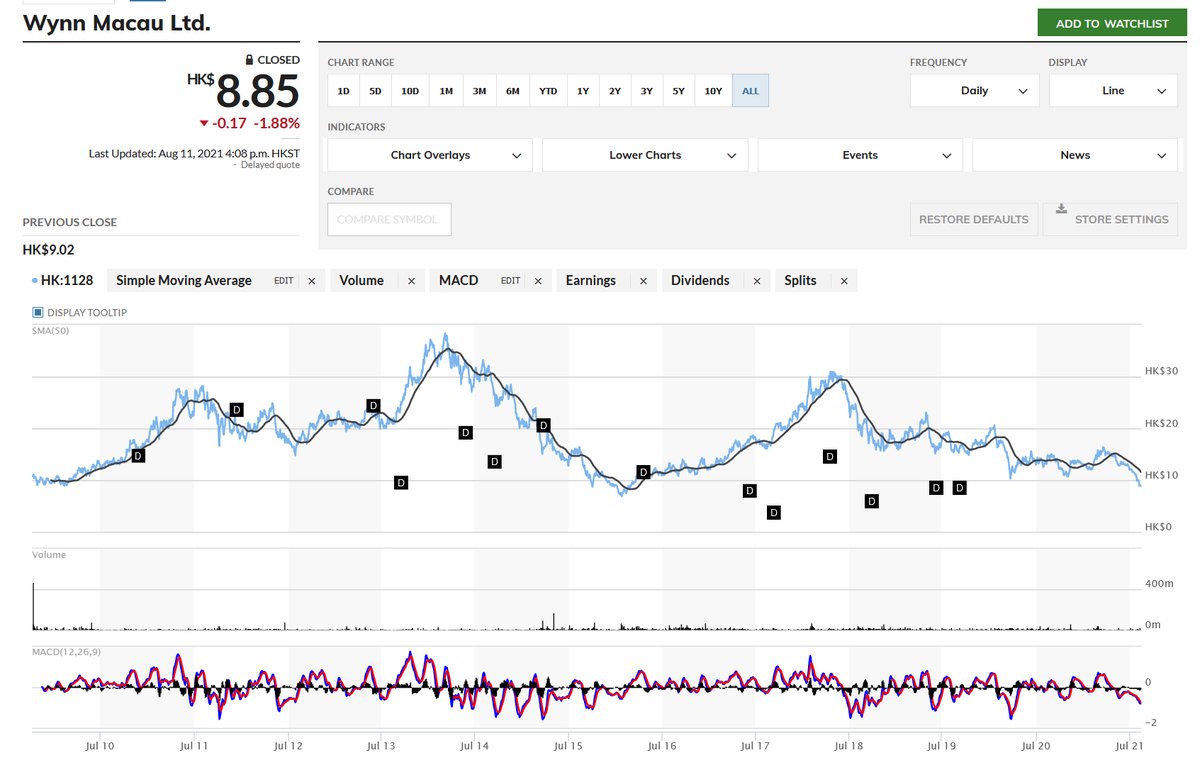The image size is (1200, 765).
Task: Click the dividend marker right of Jul 18
Action: 871,501
